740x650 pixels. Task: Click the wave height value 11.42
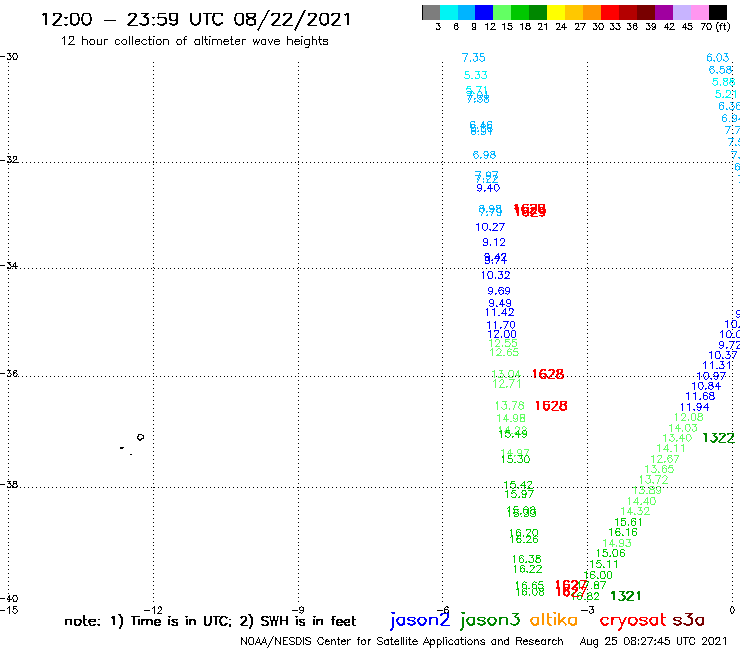499,312
